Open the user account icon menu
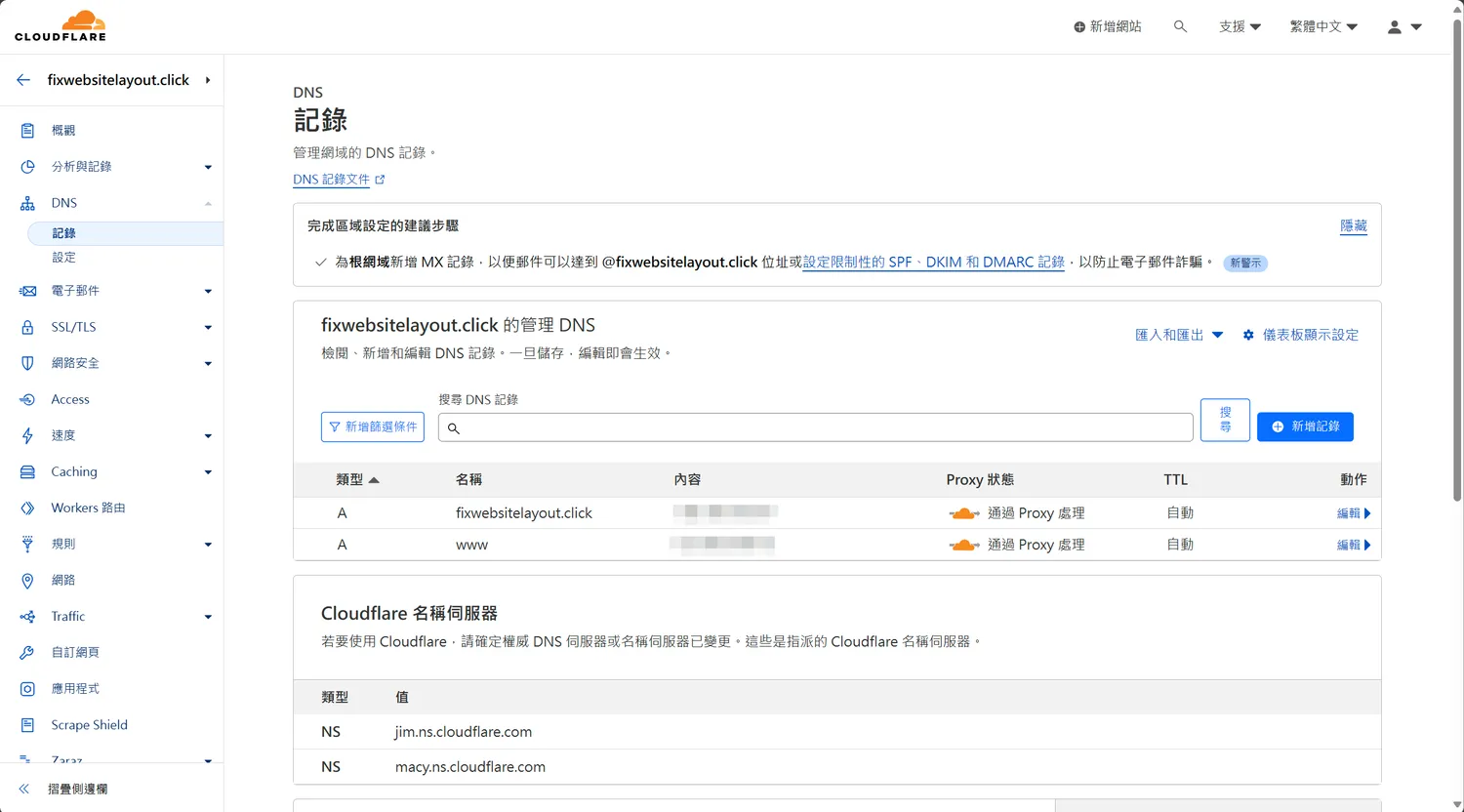Screen dimensions: 1464x812 [x=1404, y=27]
